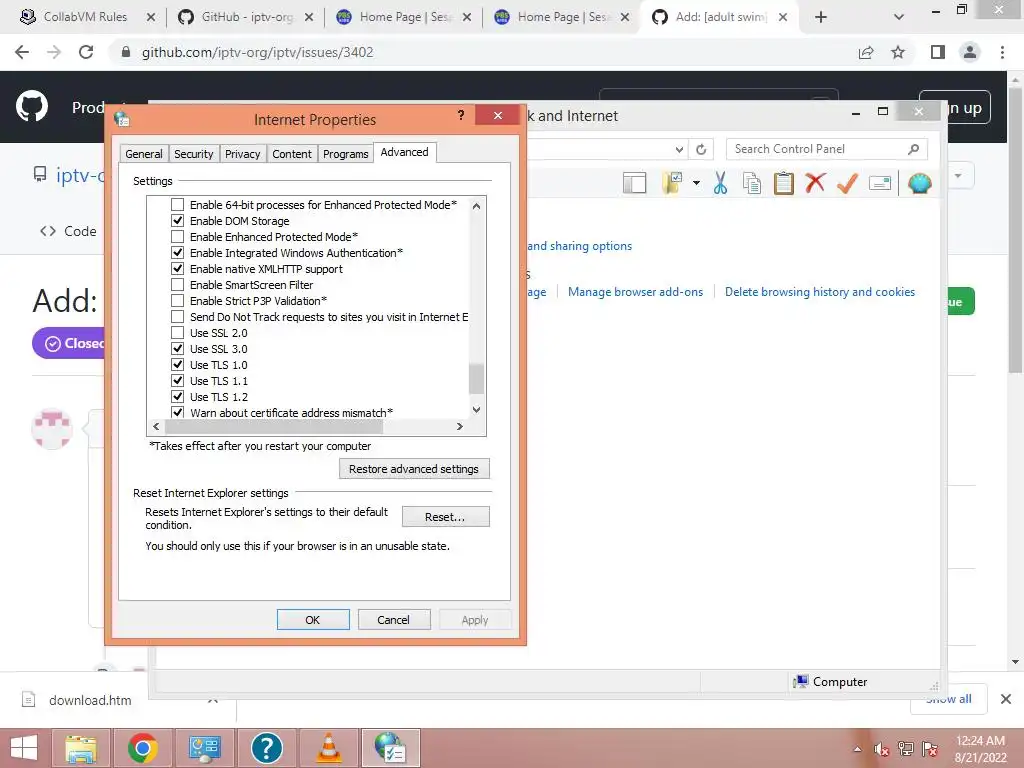The image size is (1024, 768).
Task: Uncheck Use TLS 1.2
Action: pos(178,396)
